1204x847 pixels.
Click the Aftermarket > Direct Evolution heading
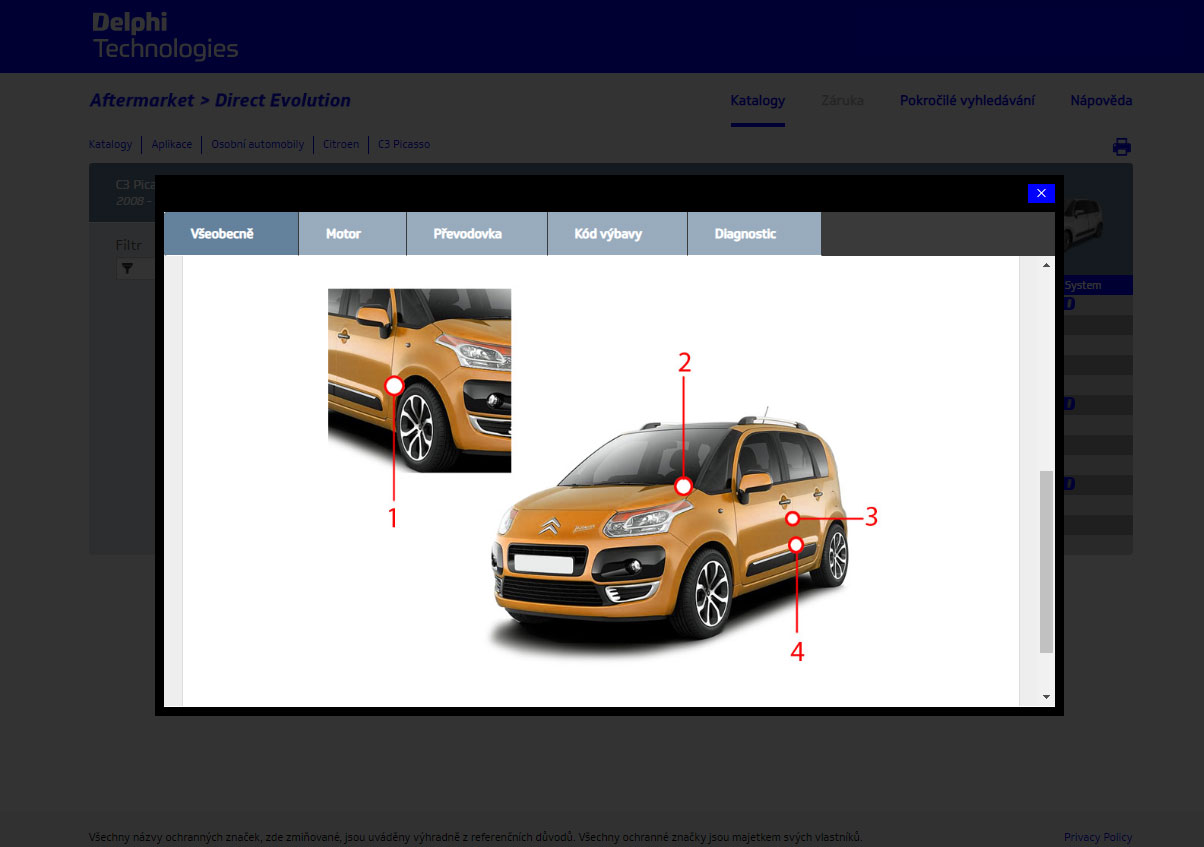[x=220, y=100]
